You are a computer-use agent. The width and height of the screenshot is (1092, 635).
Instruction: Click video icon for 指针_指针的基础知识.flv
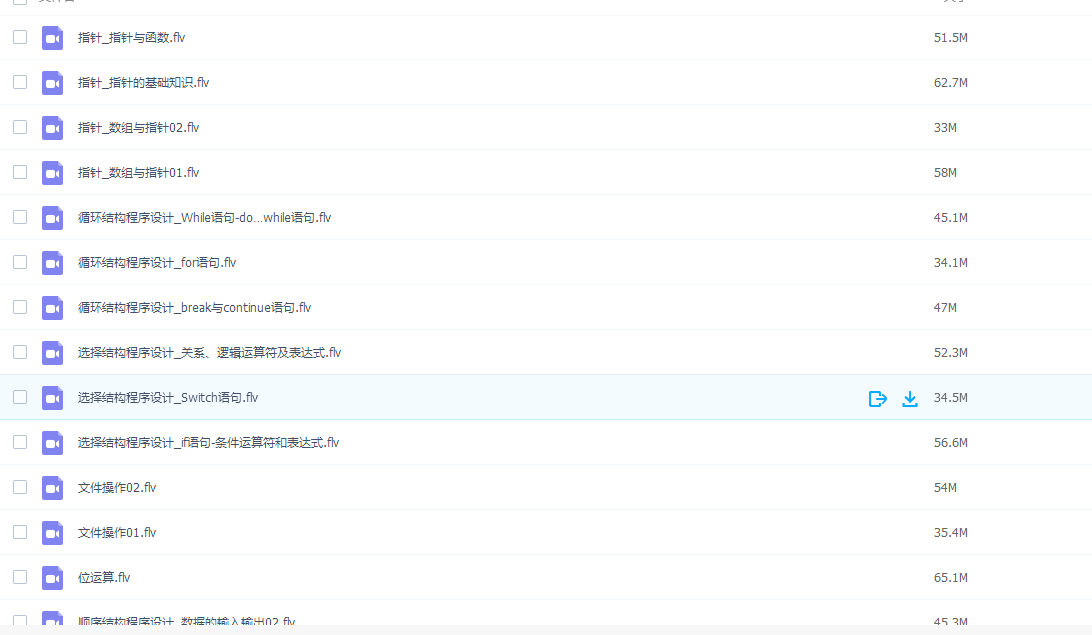point(52,83)
